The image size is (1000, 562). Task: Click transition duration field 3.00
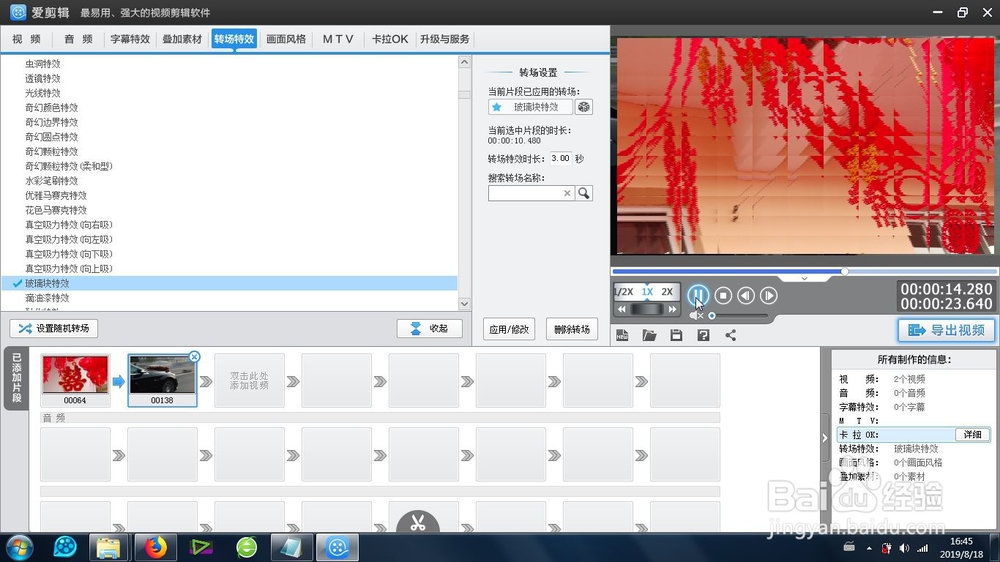(561, 158)
